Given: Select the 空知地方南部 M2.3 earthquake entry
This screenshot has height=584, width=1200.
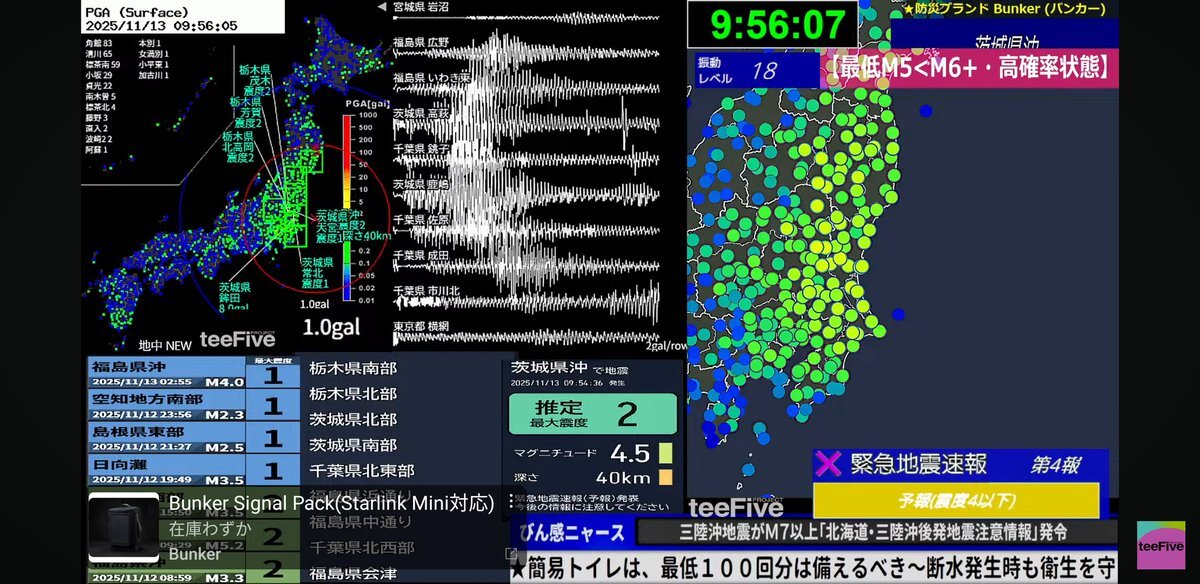Looking at the screenshot, I should tap(165, 405).
